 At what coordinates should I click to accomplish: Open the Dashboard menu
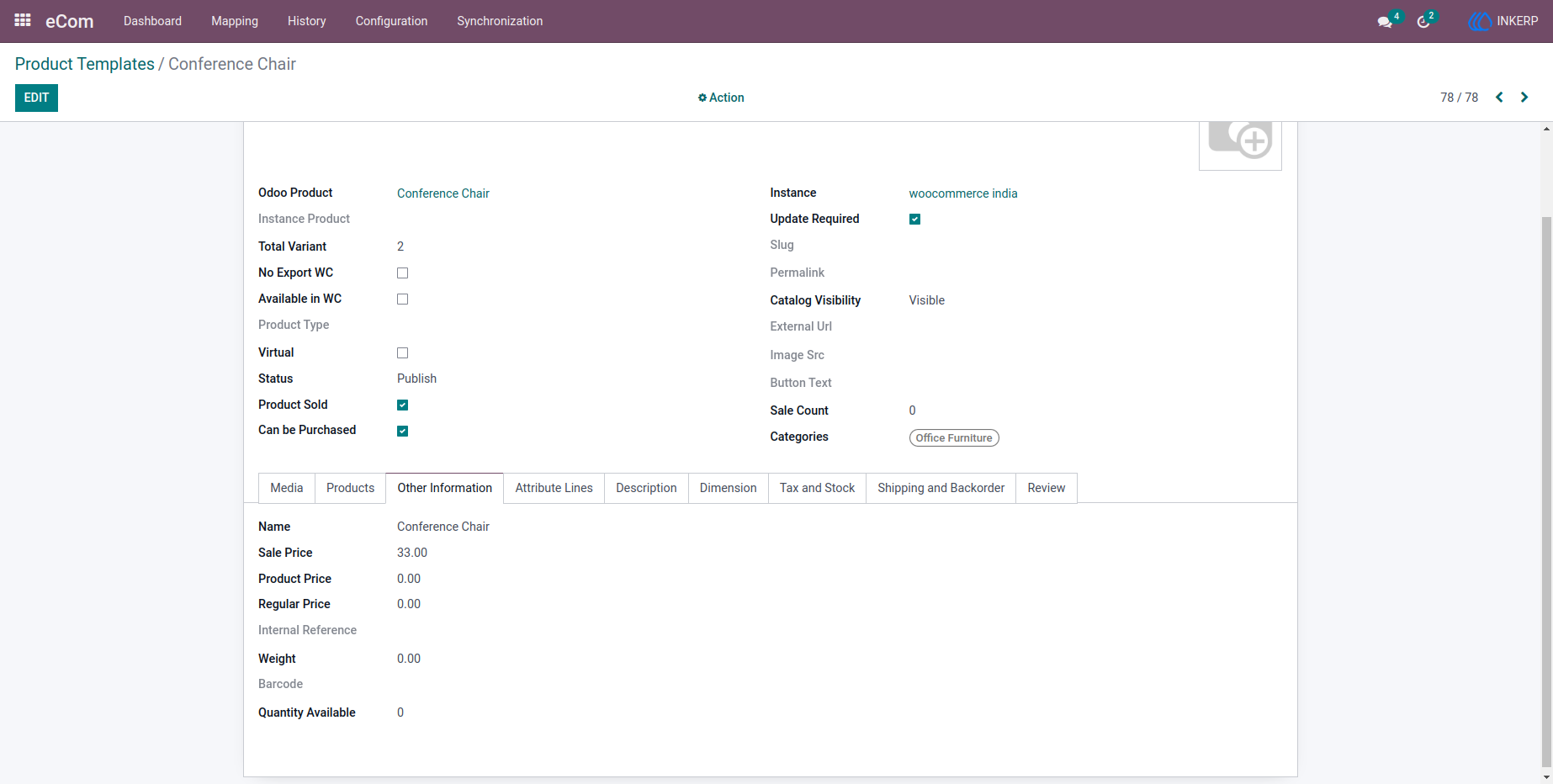(152, 21)
